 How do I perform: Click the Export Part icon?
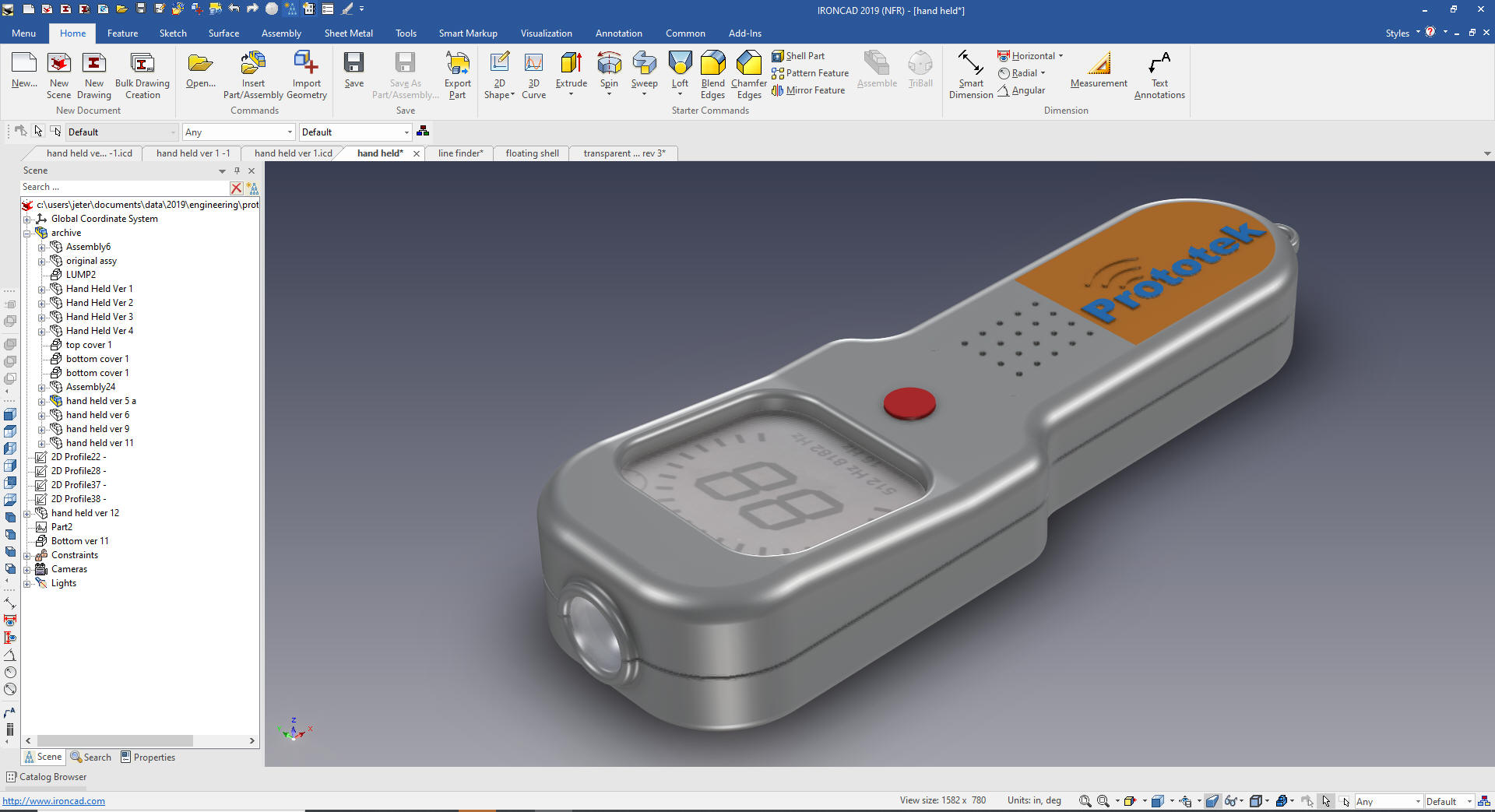tap(457, 74)
